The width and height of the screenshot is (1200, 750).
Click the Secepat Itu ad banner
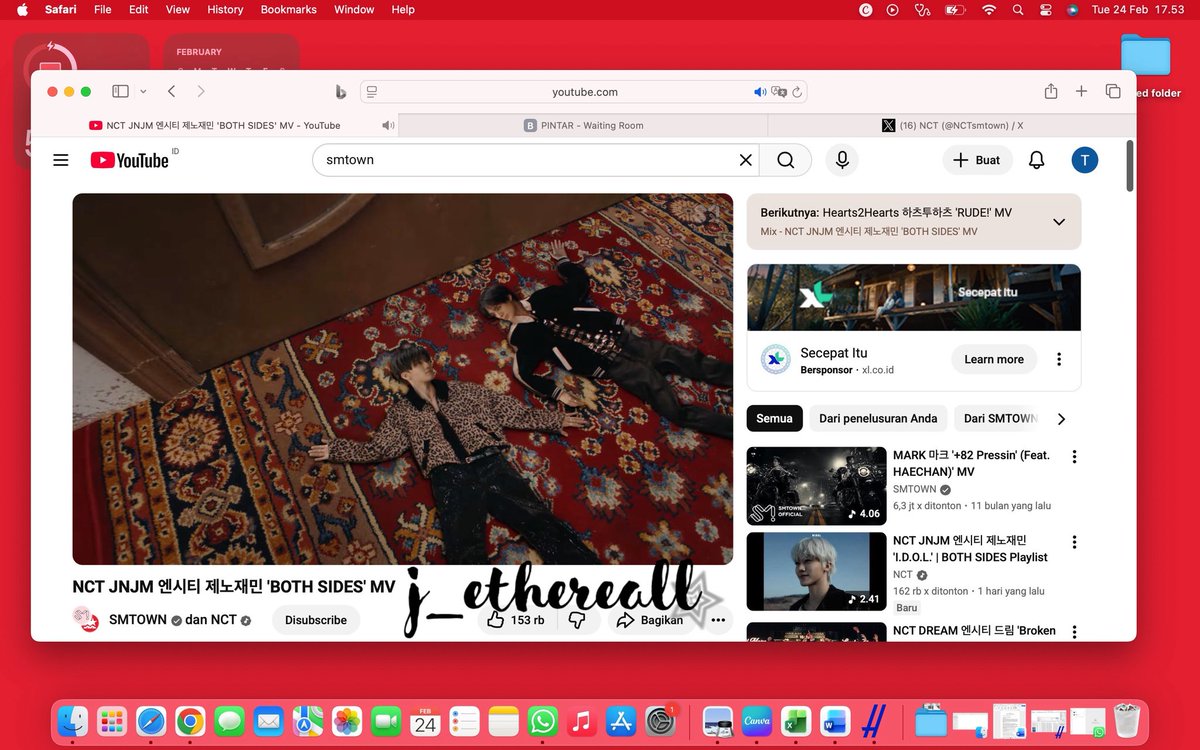[x=914, y=297]
